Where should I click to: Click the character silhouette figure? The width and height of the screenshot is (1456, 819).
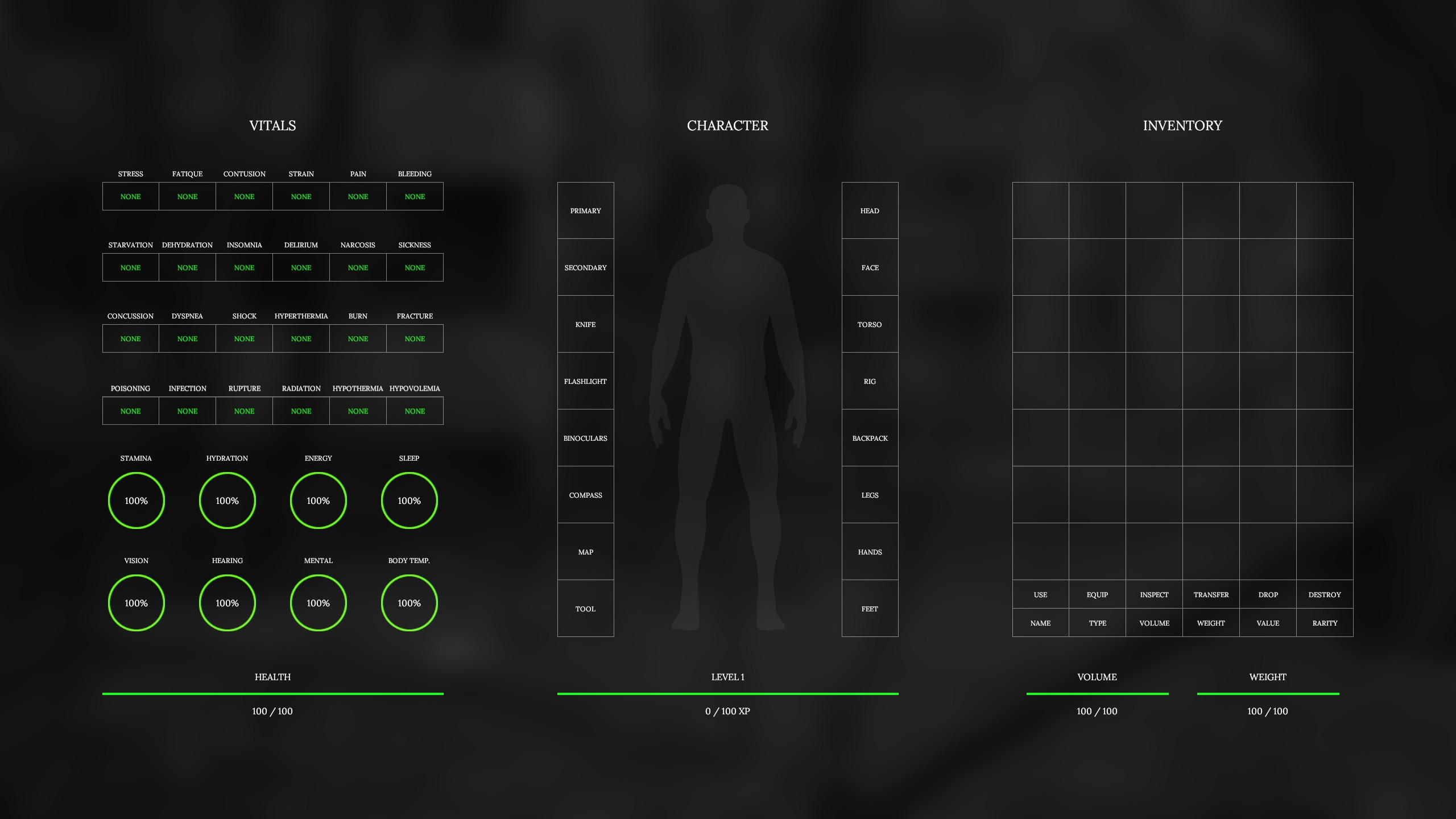[x=727, y=398]
